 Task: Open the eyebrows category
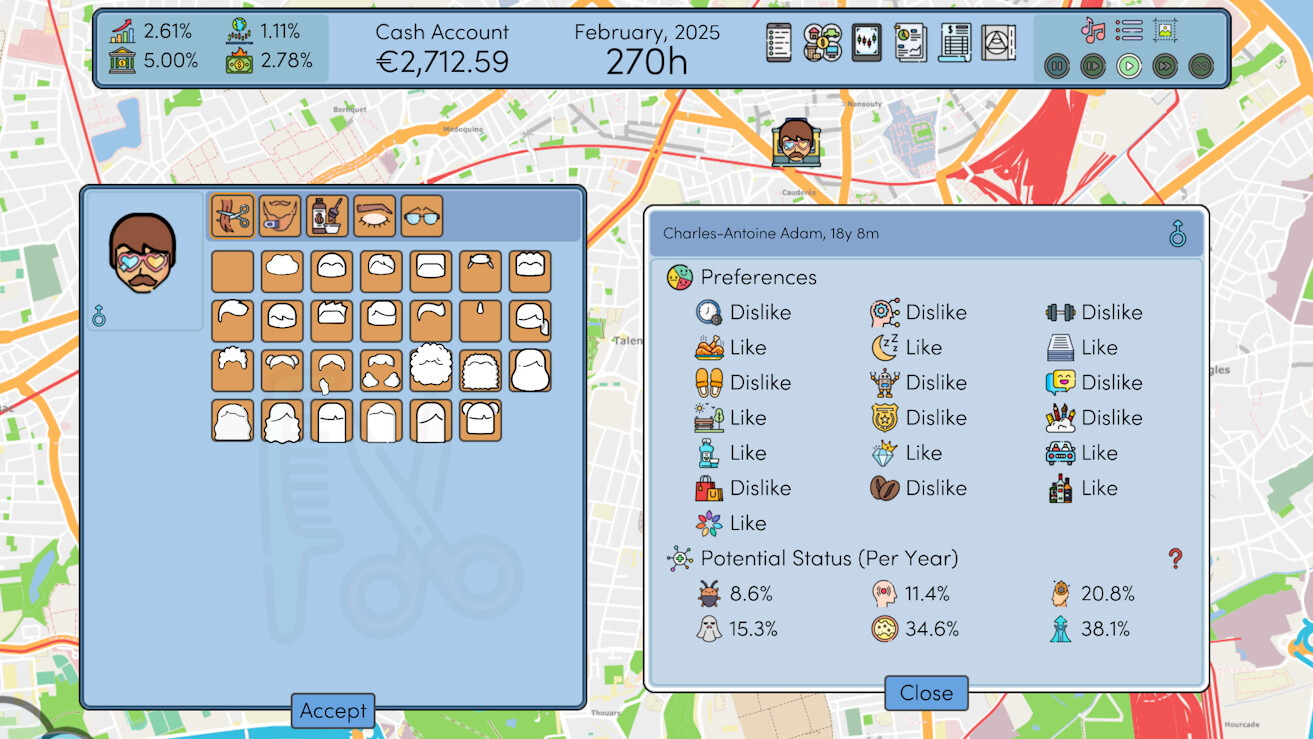(x=373, y=215)
